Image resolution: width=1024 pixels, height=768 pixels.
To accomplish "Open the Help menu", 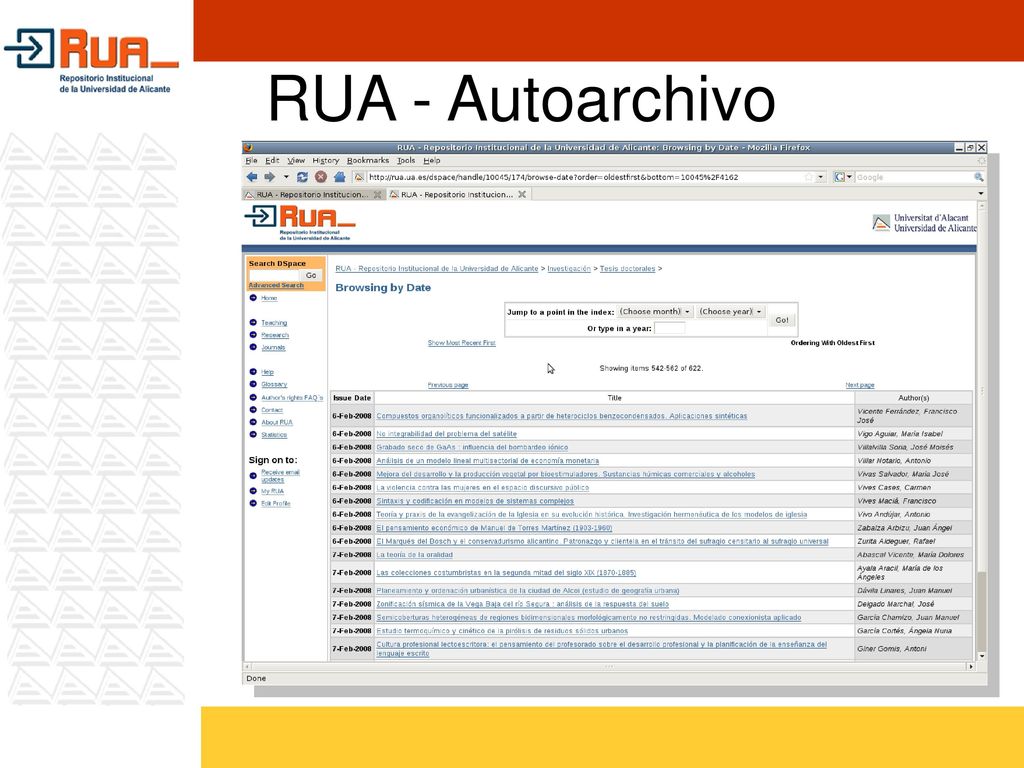I will pyautogui.click(x=432, y=161).
